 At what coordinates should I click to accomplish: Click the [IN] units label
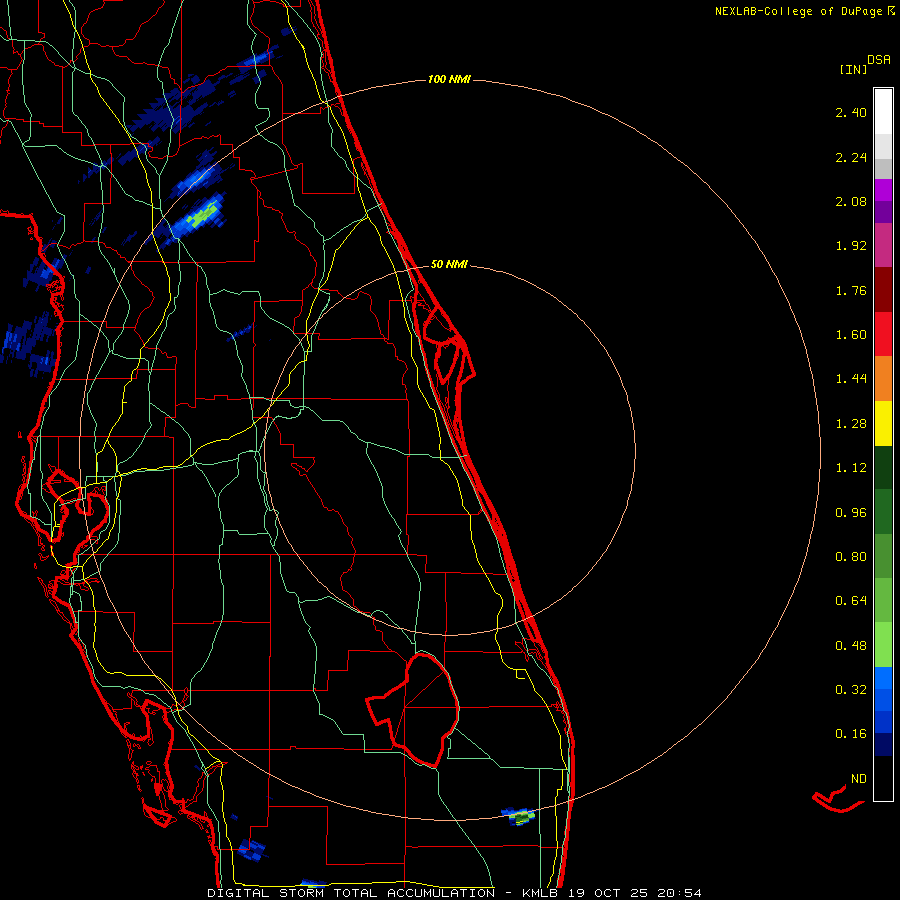[853, 69]
